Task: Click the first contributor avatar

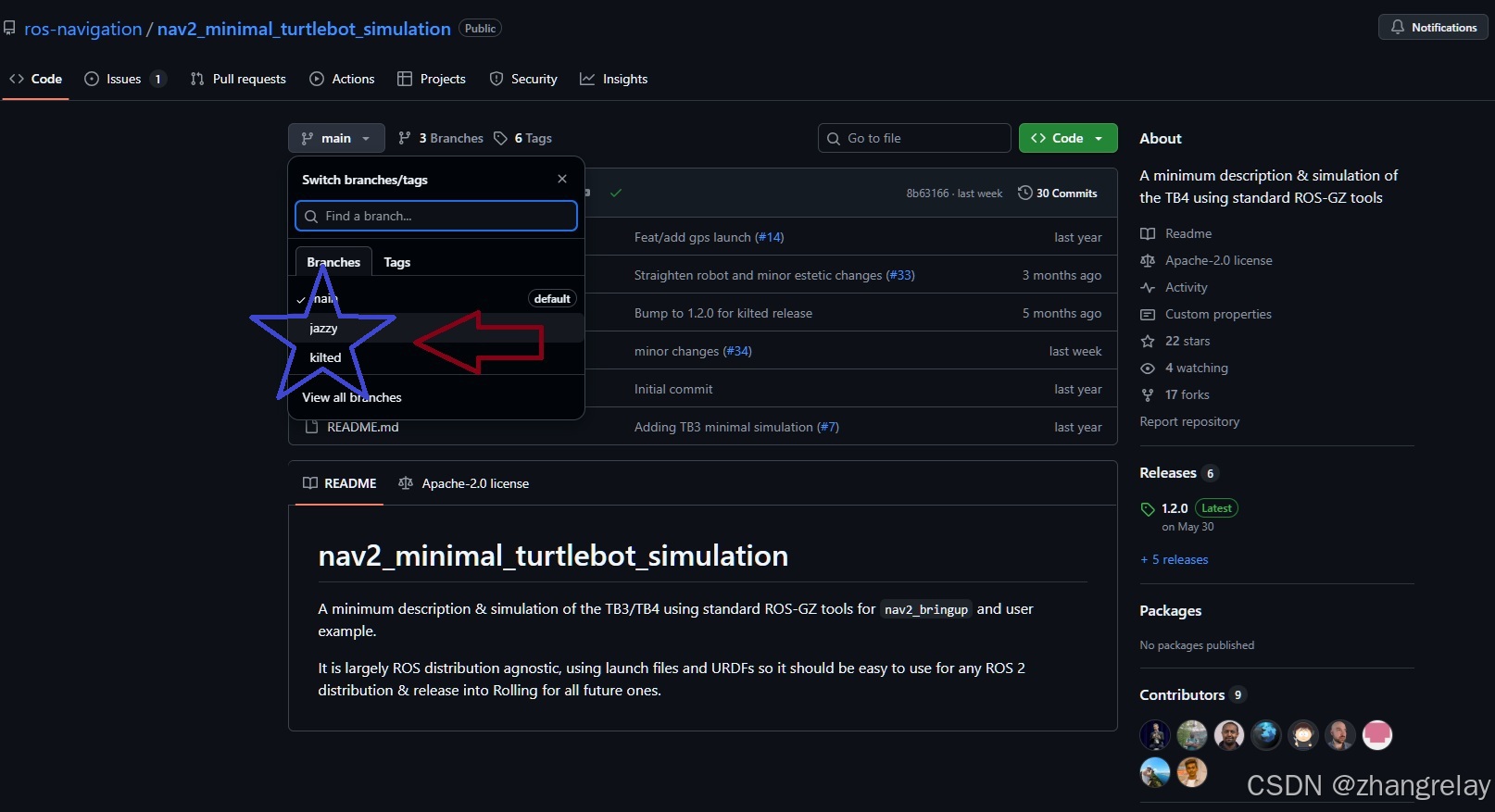Action: [x=1155, y=735]
